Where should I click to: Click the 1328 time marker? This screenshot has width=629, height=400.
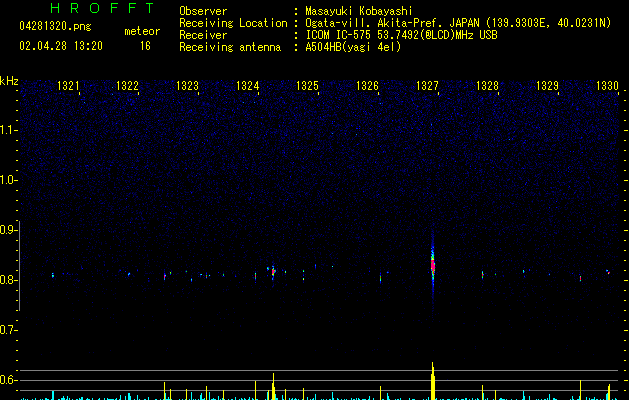click(487, 86)
